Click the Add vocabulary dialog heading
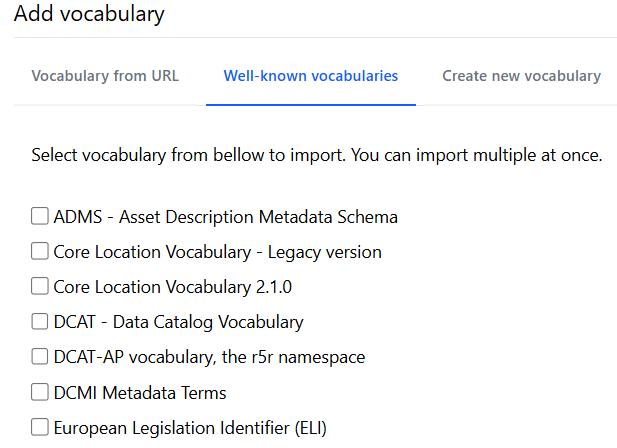 pyautogui.click(x=89, y=15)
